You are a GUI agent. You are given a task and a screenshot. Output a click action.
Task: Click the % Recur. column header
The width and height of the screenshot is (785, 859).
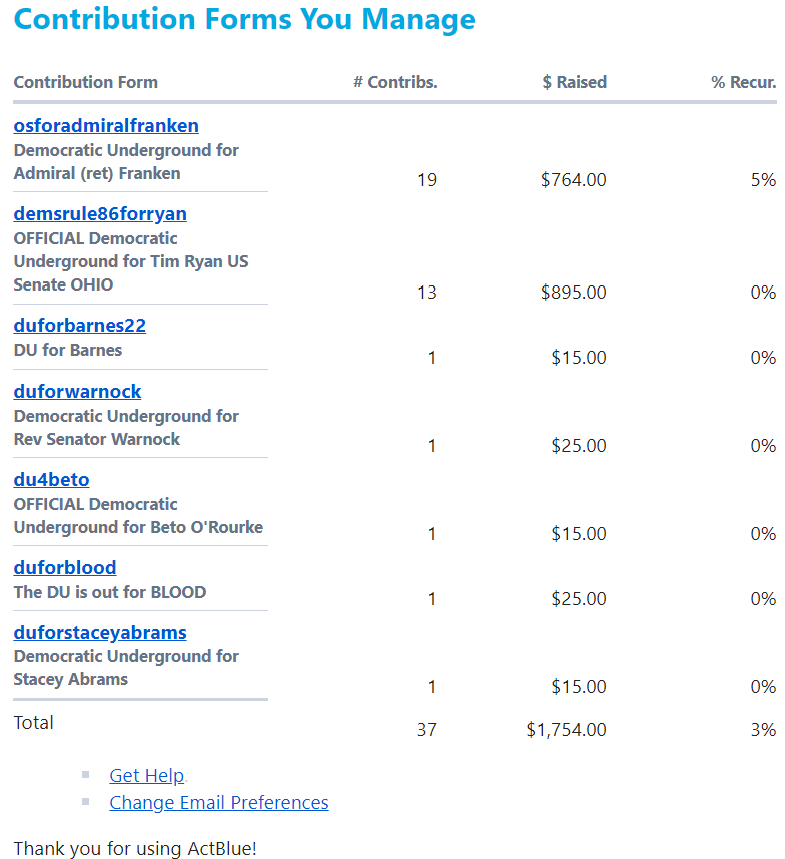coord(743,83)
